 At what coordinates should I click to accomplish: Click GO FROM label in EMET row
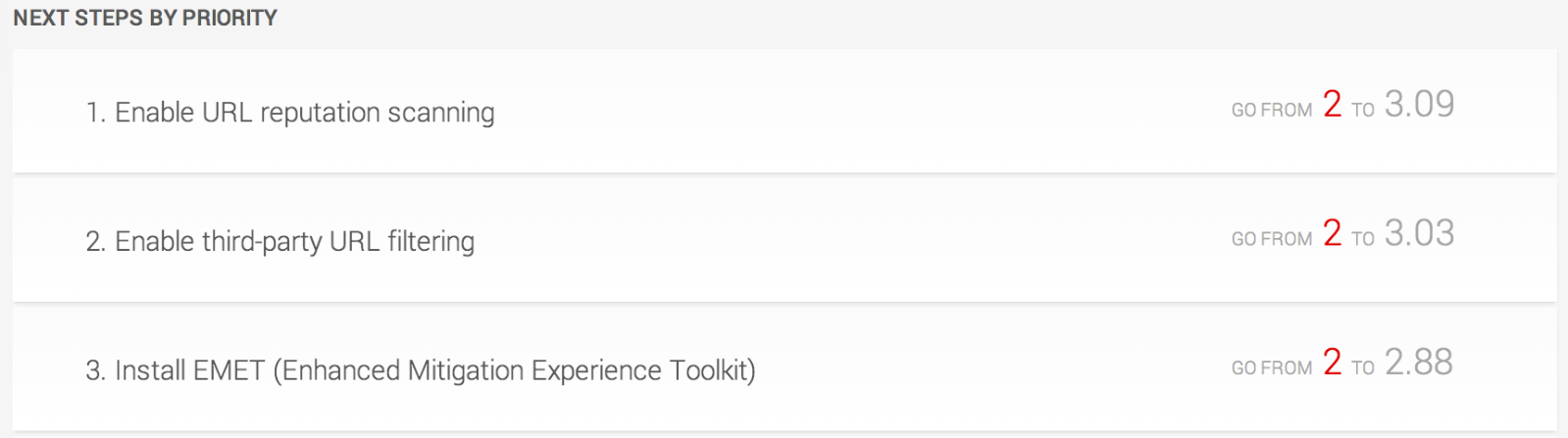1272,368
